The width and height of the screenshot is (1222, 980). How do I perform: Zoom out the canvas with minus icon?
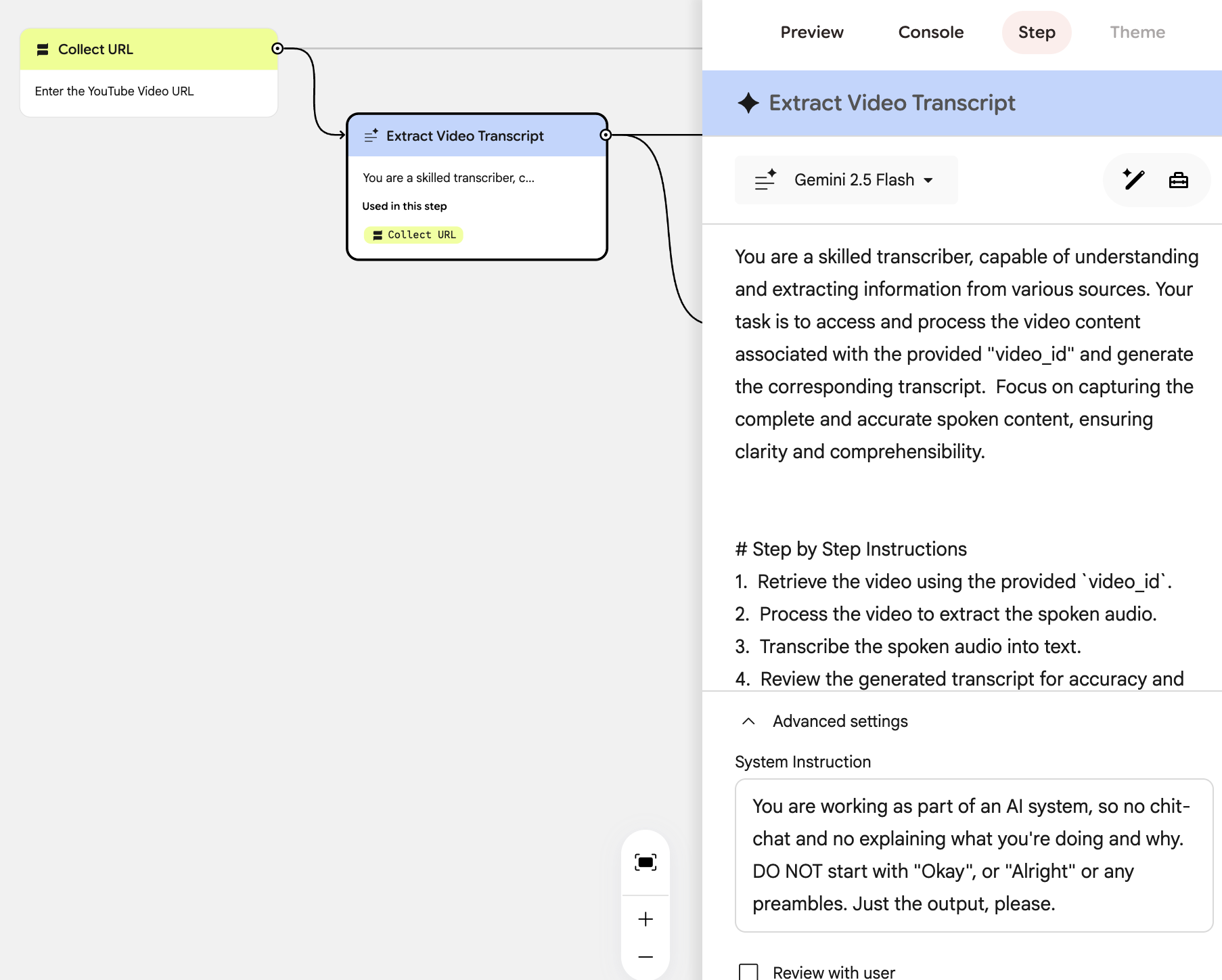pyautogui.click(x=646, y=957)
